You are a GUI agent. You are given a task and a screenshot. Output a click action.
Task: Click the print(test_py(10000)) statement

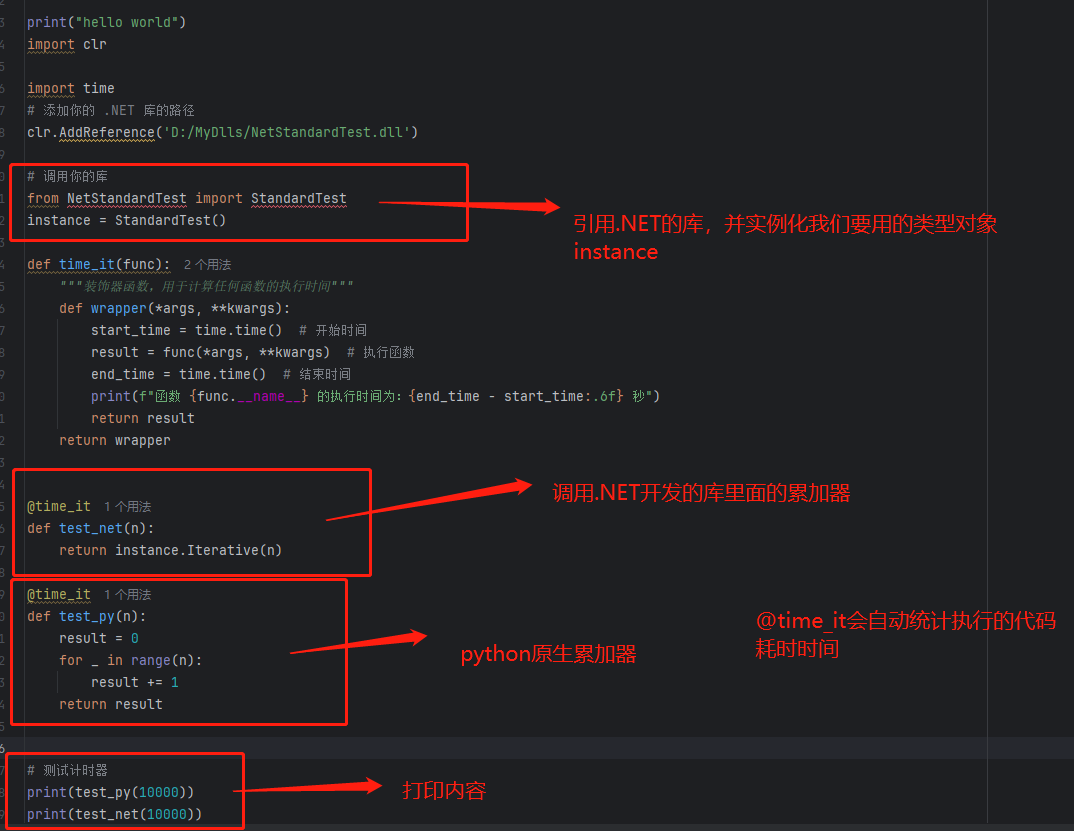110,792
